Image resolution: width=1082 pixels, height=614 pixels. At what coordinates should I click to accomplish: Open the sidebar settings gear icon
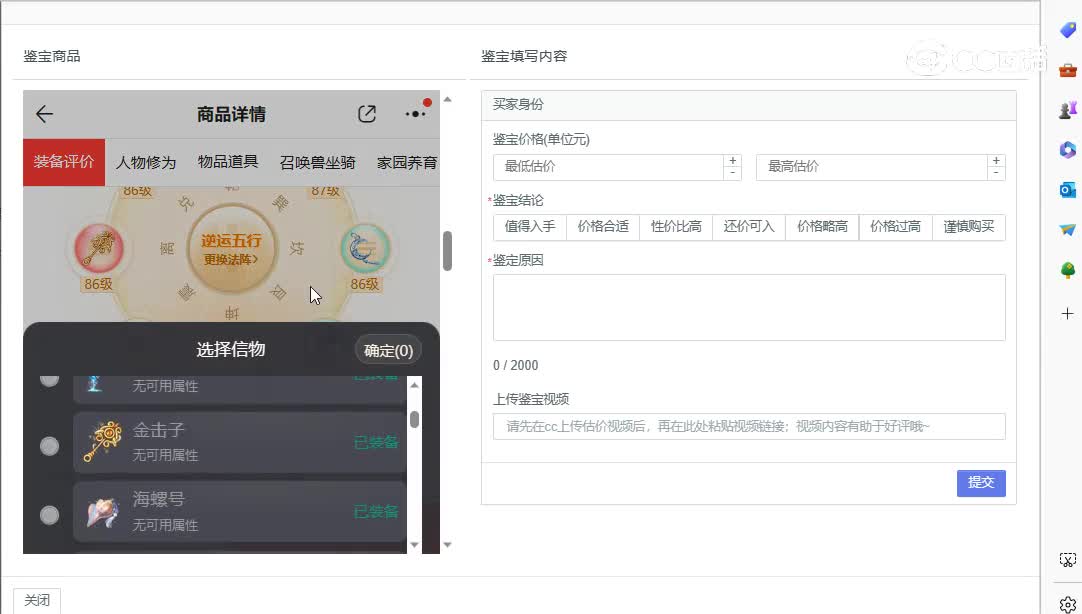(x=1068, y=604)
